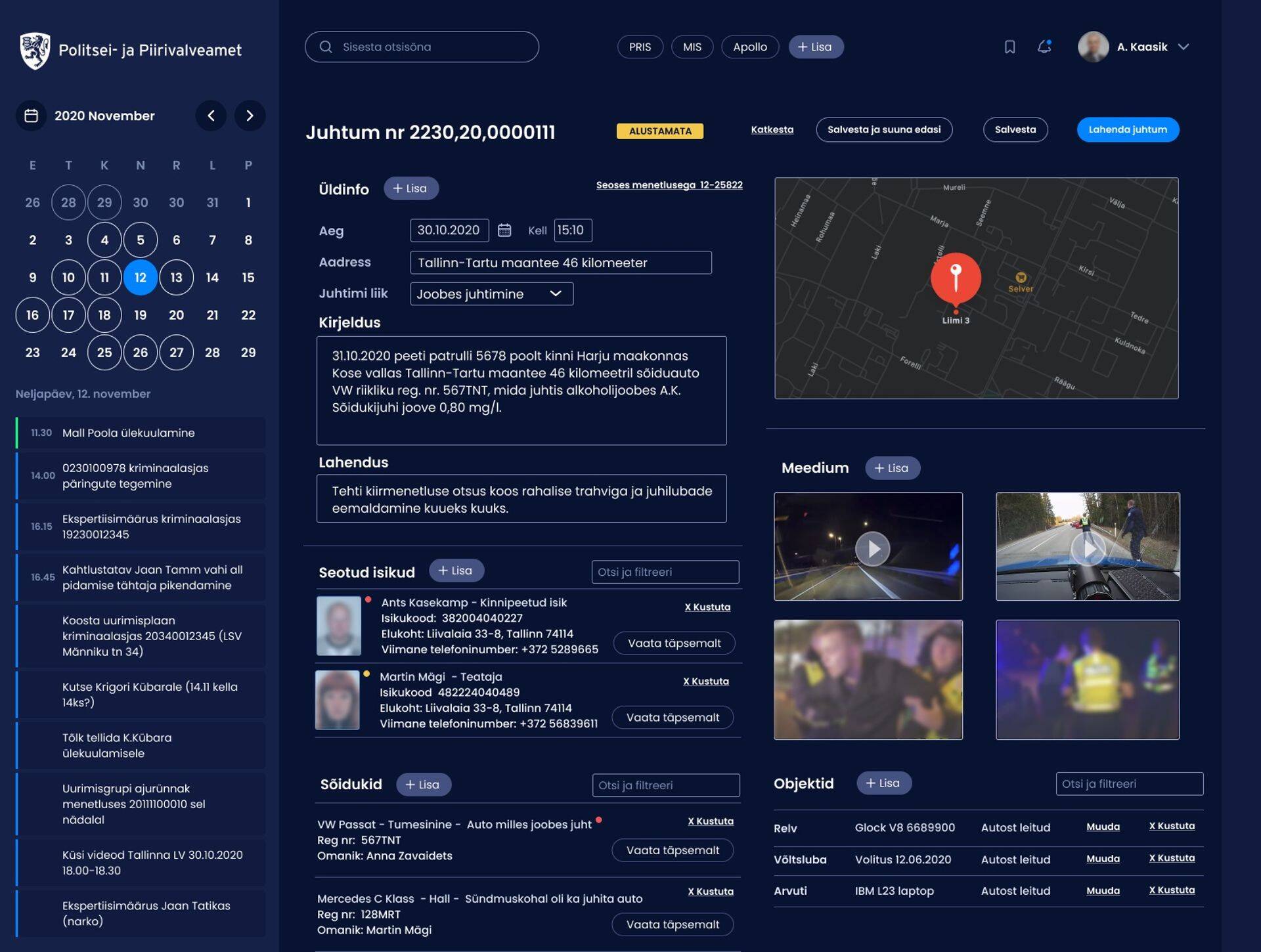Screen dimensions: 1261x952
Task: Select the PRIS tab
Action: point(640,47)
